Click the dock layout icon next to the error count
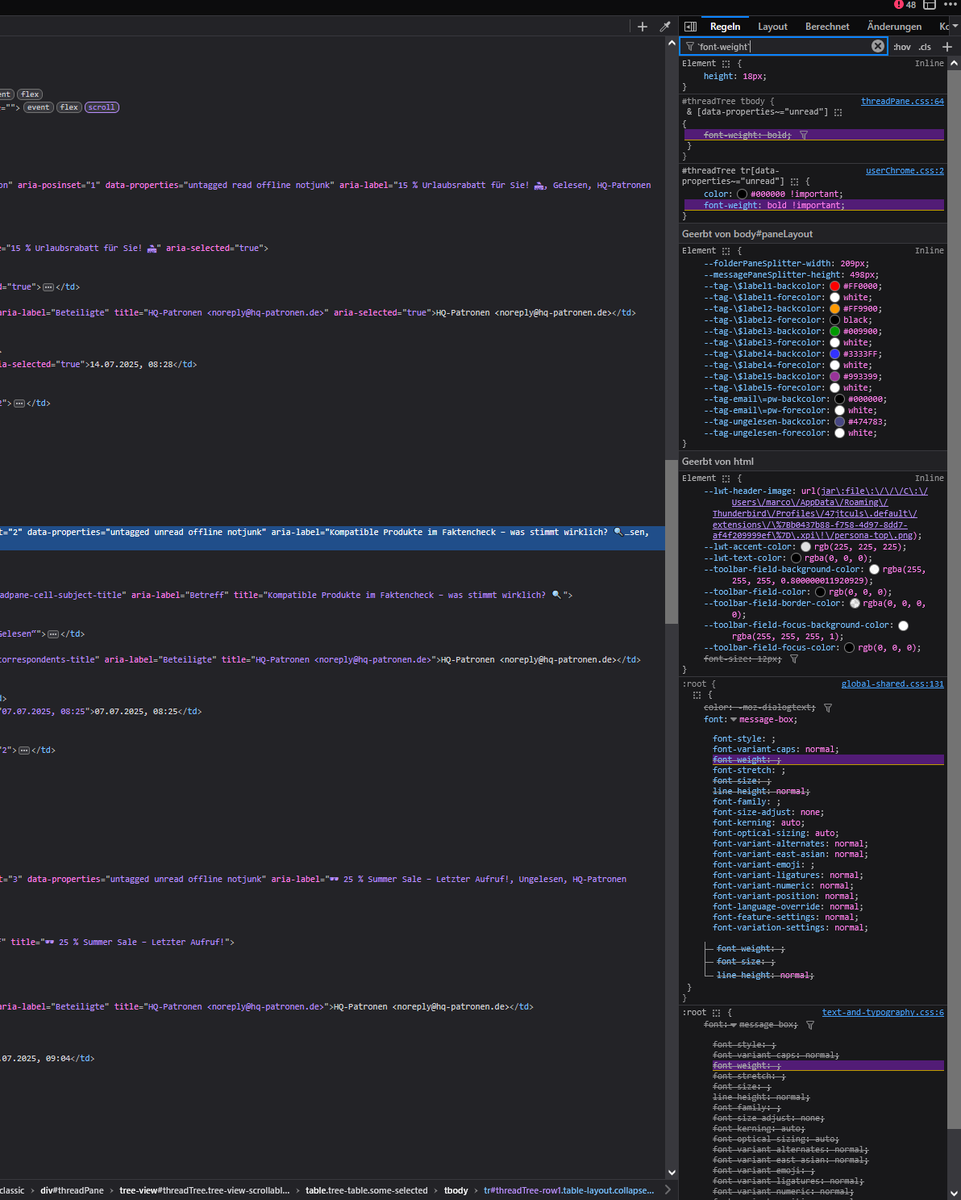The height and width of the screenshot is (1200, 961). (929, 5)
